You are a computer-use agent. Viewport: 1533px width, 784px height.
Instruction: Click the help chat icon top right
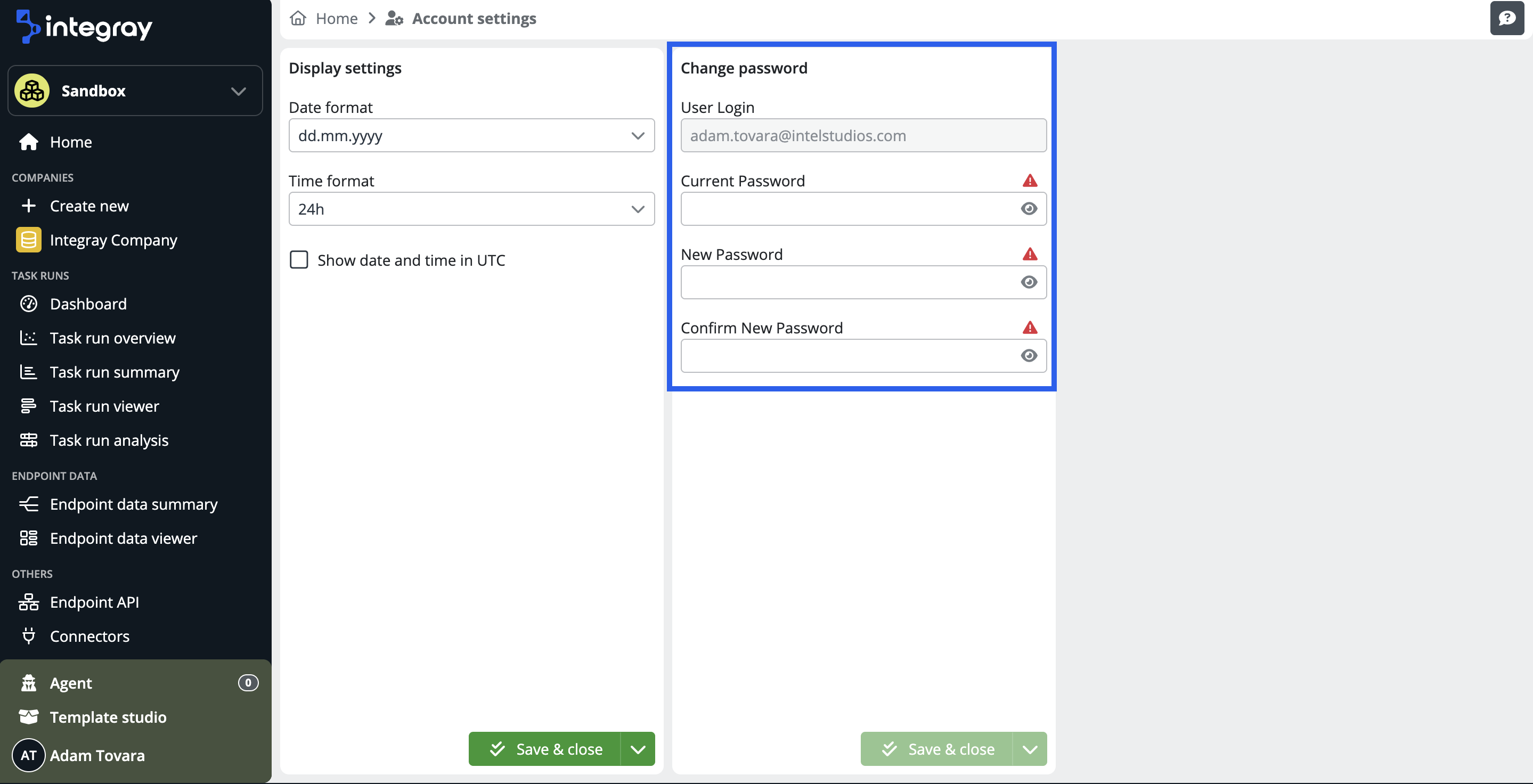[1506, 19]
